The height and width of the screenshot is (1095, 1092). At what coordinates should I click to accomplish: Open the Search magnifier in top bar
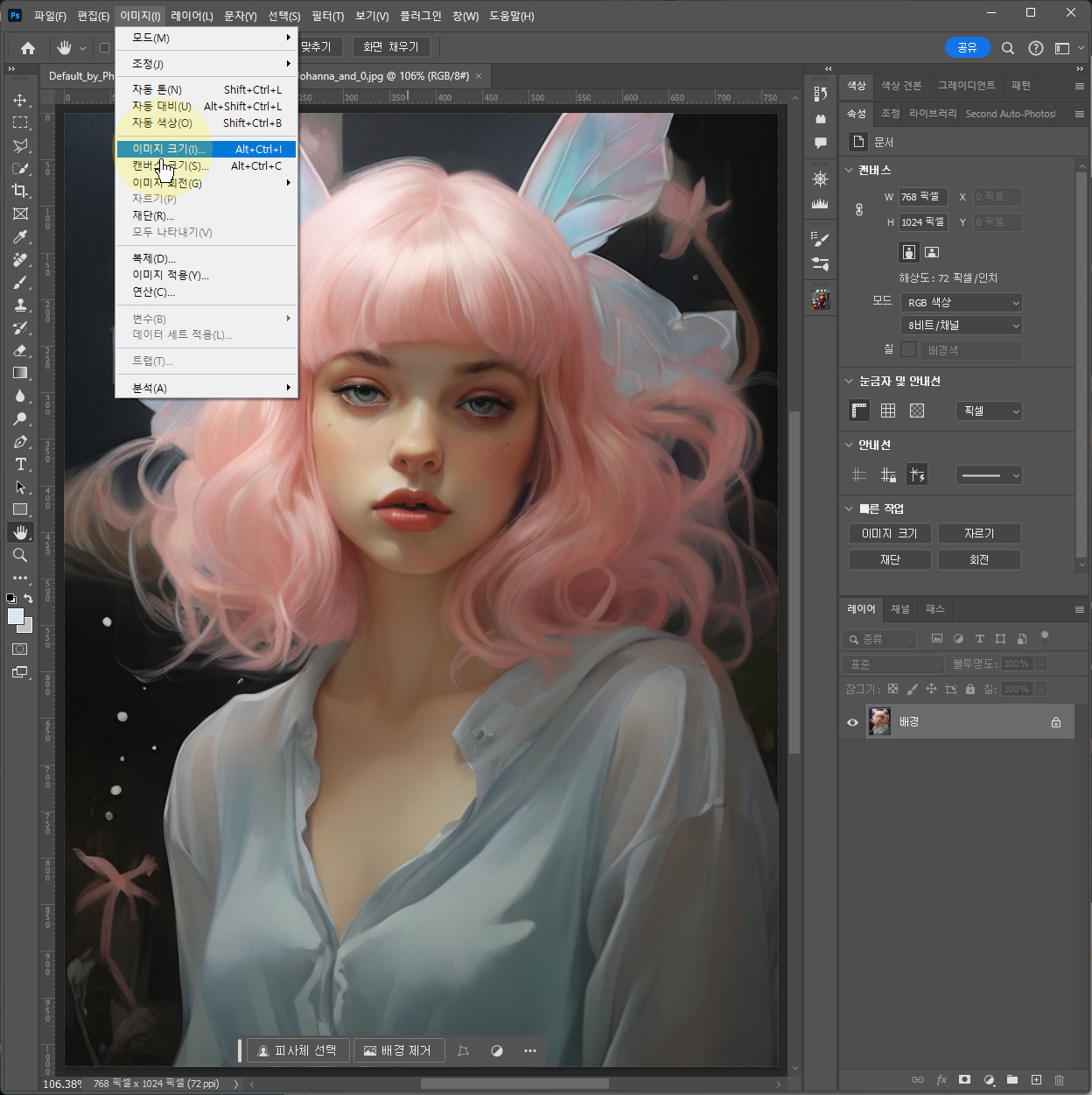tap(1008, 48)
